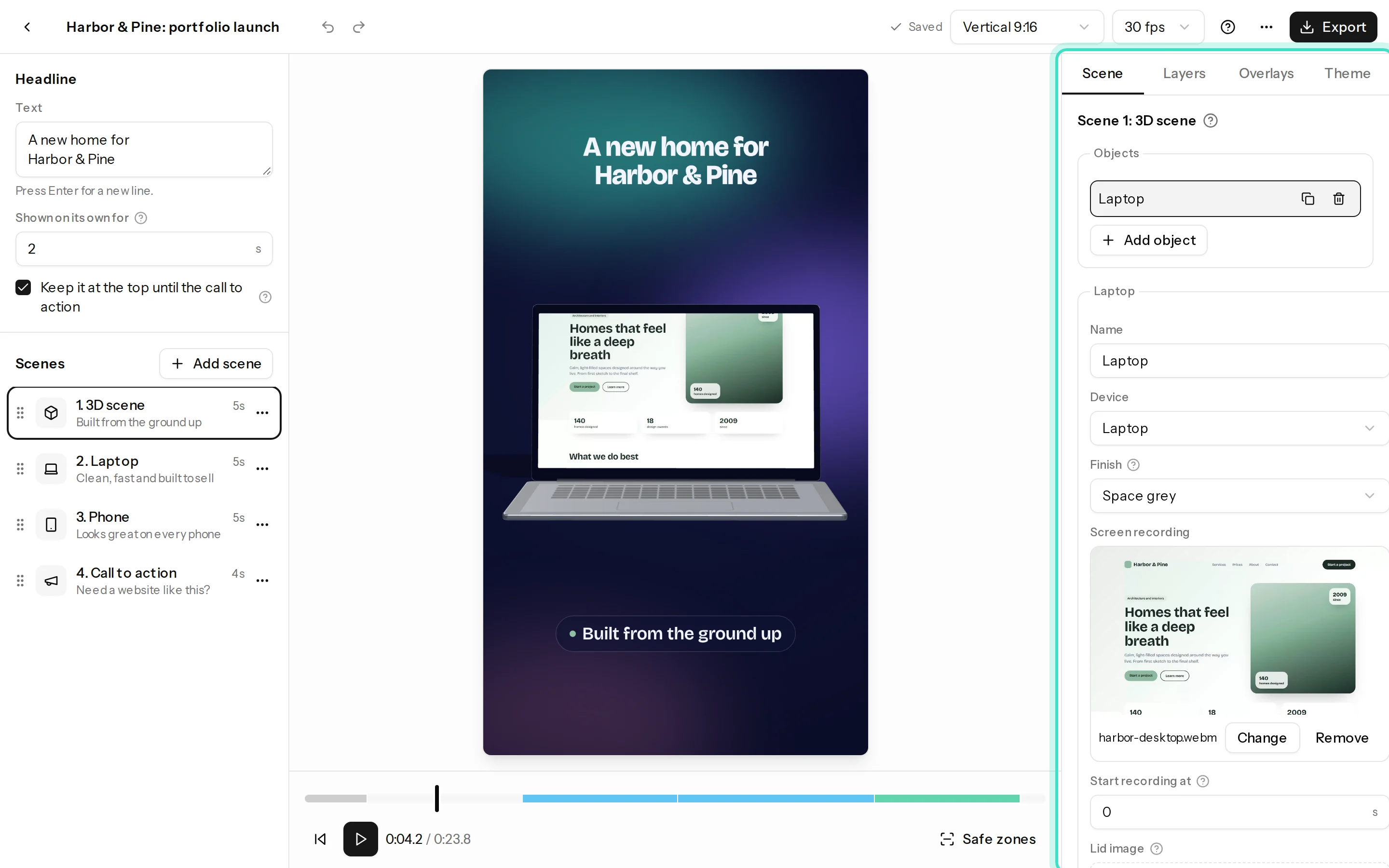Click Add scene button
This screenshot has height=868, width=1389.
pyautogui.click(x=216, y=364)
